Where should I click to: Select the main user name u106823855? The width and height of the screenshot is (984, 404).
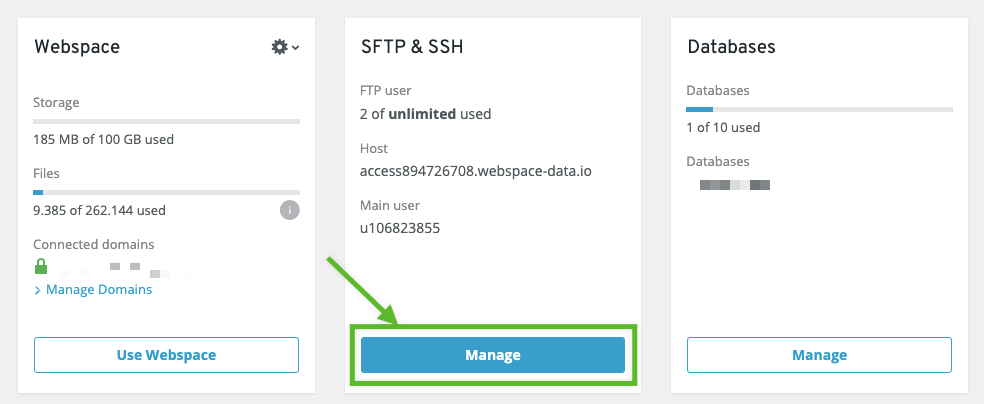tap(399, 228)
